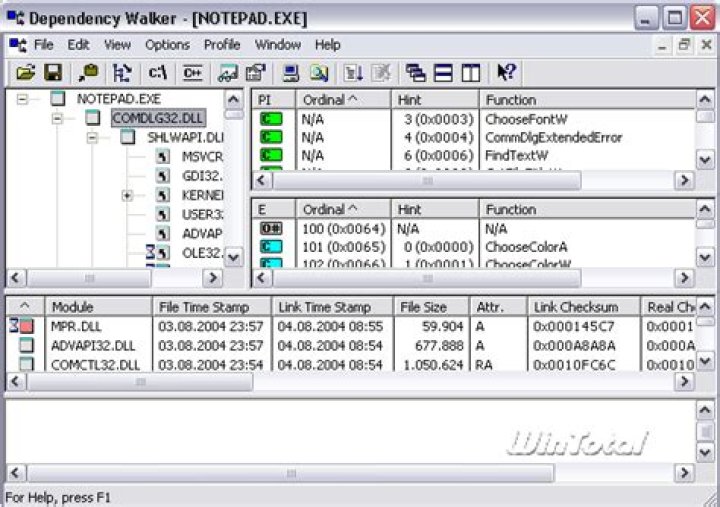This screenshot has width=720, height=507.
Task: Open System Information computer icon
Action: coord(291,73)
